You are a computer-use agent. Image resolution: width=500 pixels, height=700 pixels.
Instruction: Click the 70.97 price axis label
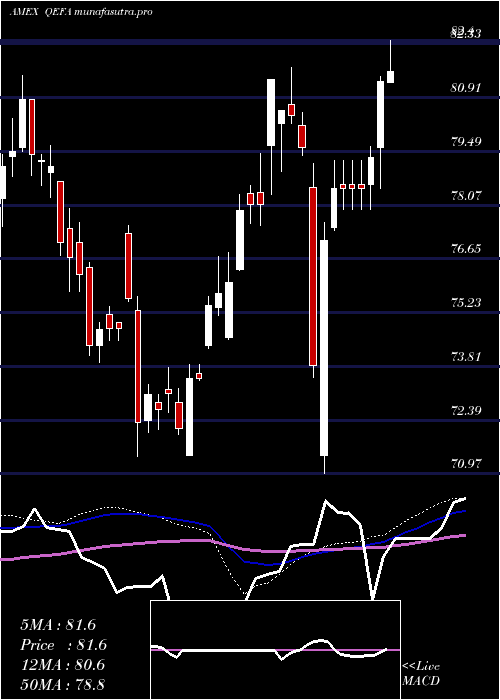coord(466,463)
